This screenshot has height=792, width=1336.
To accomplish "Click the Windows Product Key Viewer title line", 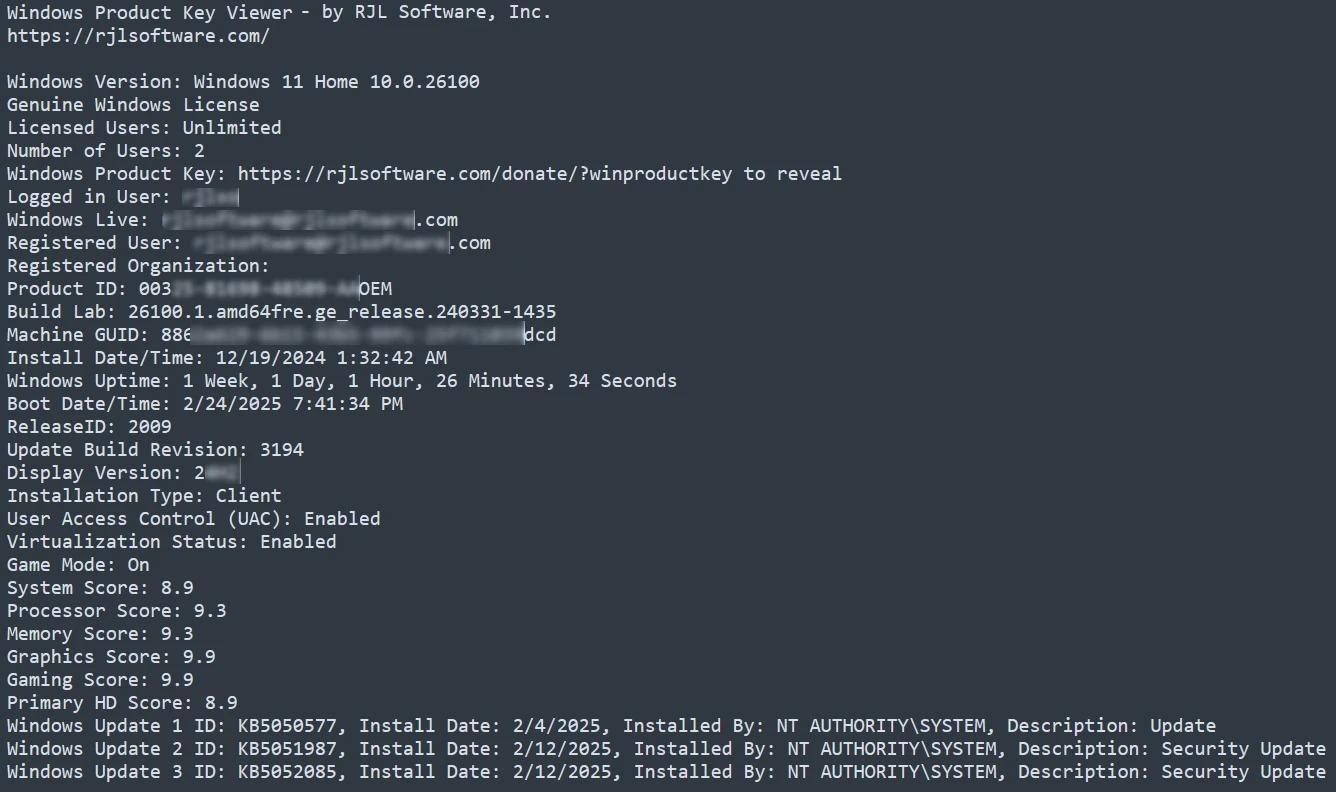I will [278, 13].
